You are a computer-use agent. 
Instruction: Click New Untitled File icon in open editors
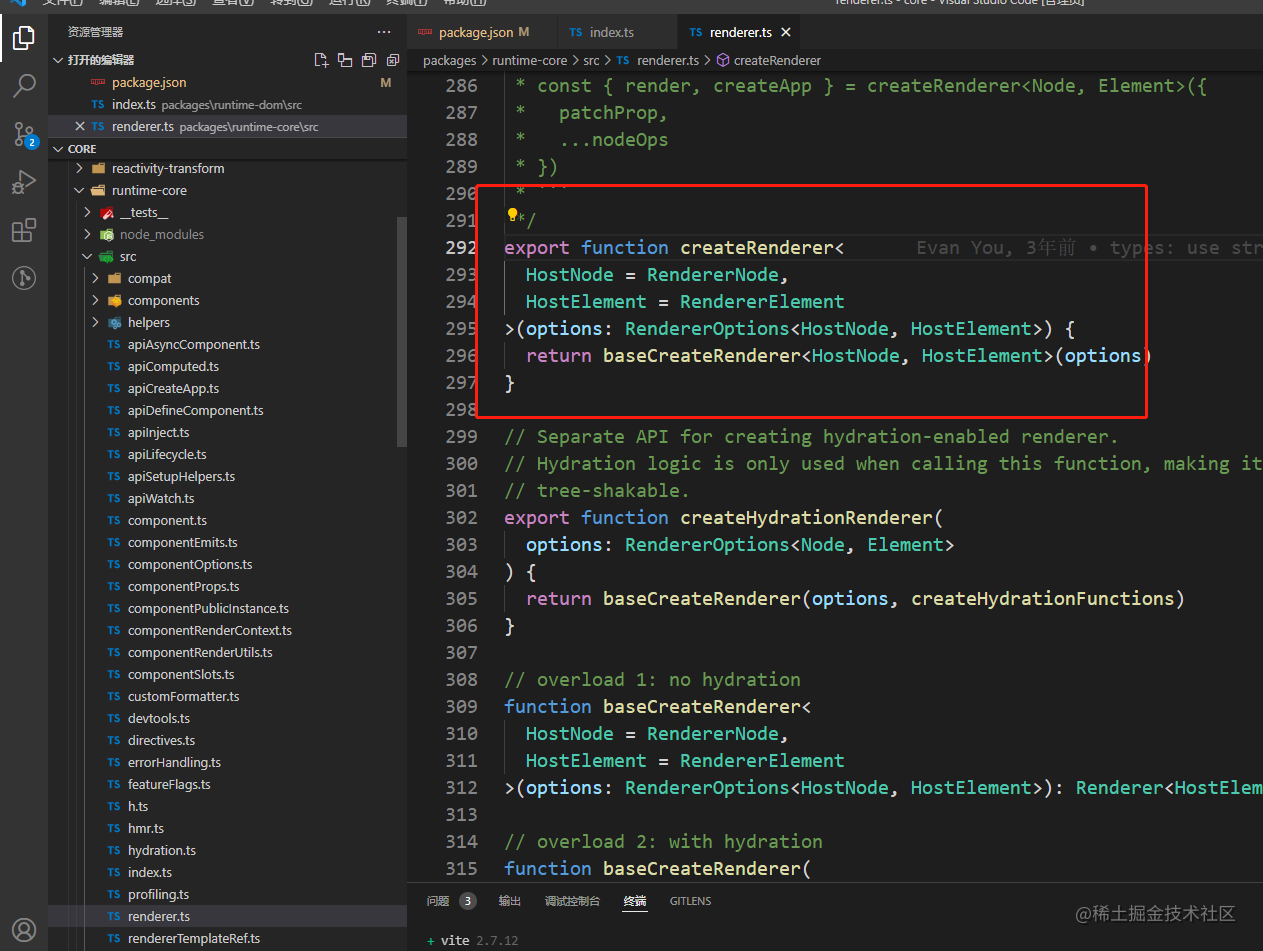point(321,60)
